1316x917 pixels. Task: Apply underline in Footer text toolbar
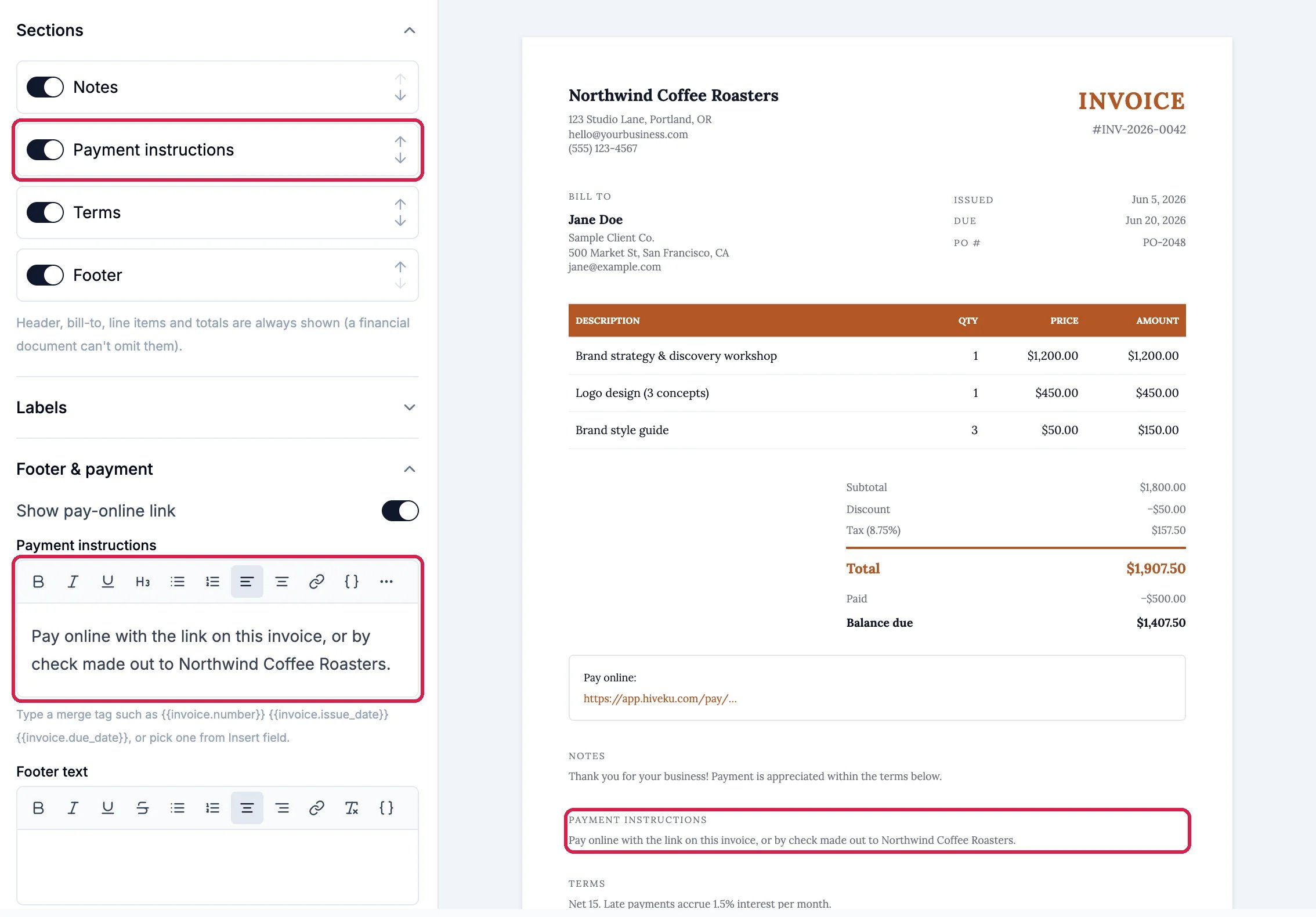pyautogui.click(x=108, y=808)
